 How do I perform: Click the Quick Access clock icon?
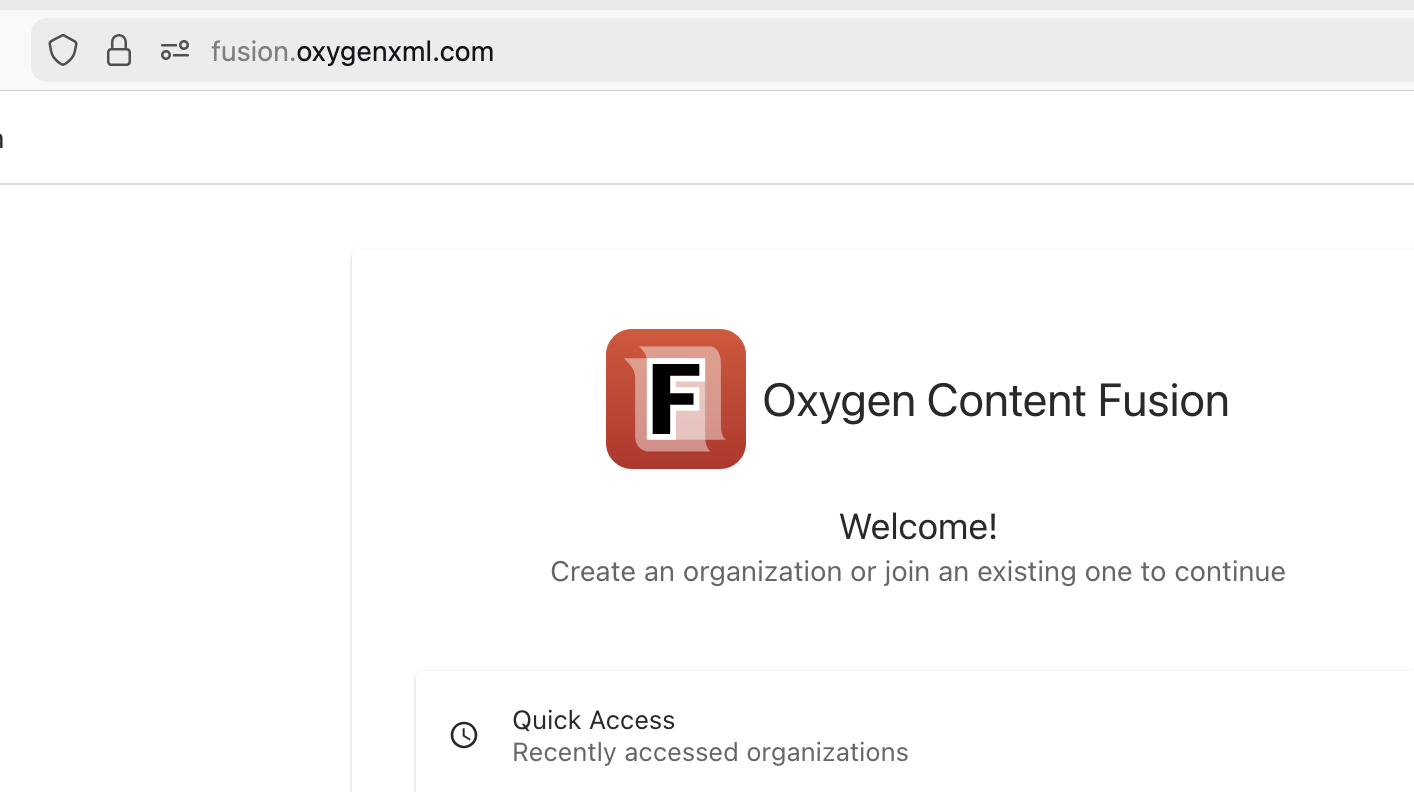pyautogui.click(x=464, y=735)
